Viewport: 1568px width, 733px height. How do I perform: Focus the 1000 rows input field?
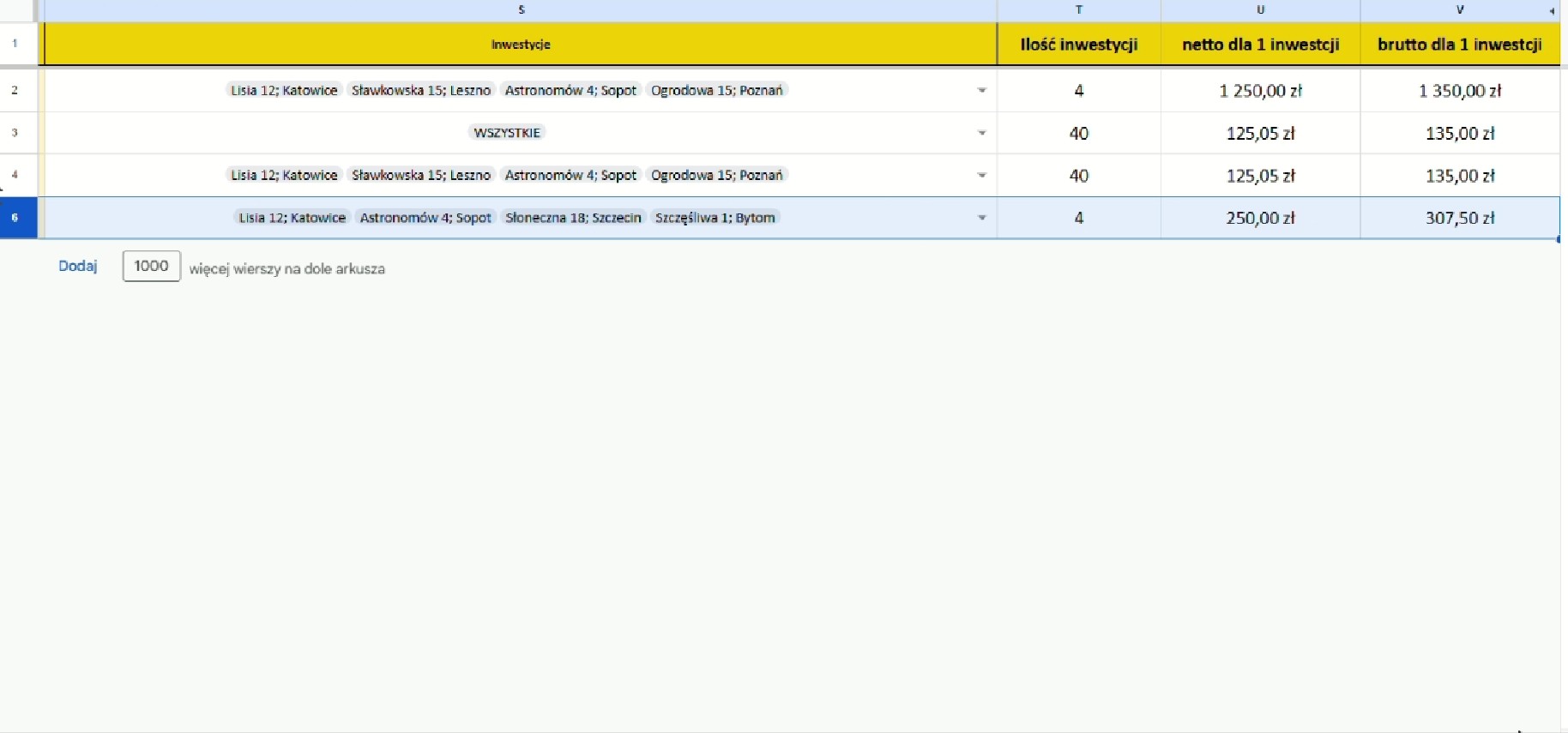point(152,266)
